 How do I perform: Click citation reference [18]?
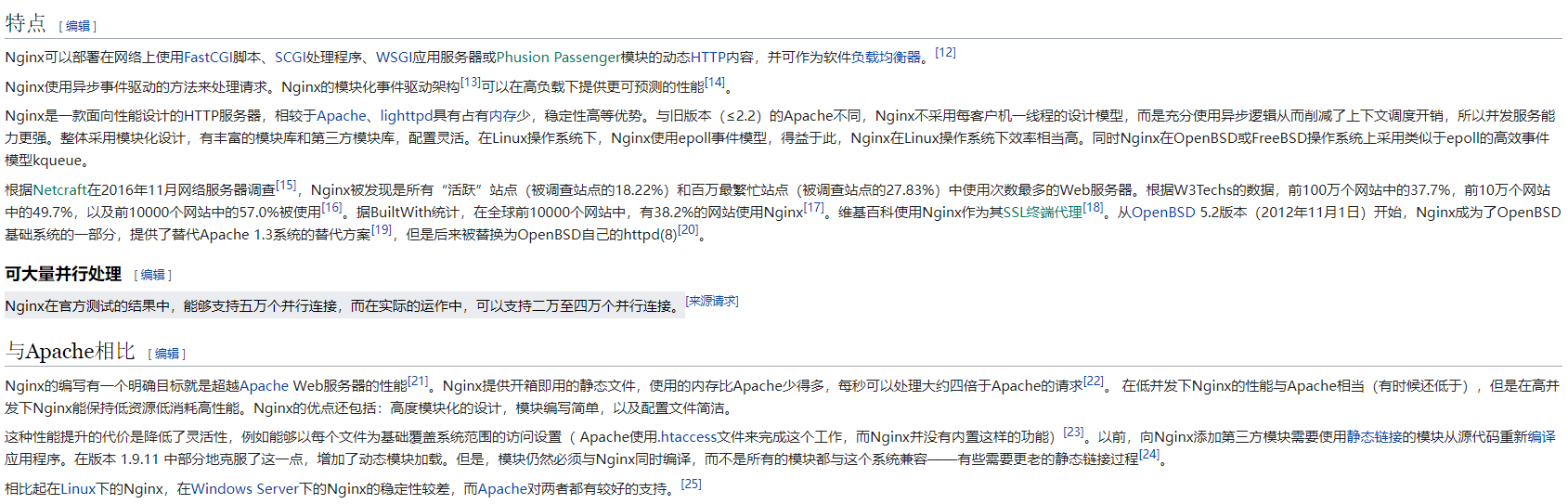[1093, 207]
